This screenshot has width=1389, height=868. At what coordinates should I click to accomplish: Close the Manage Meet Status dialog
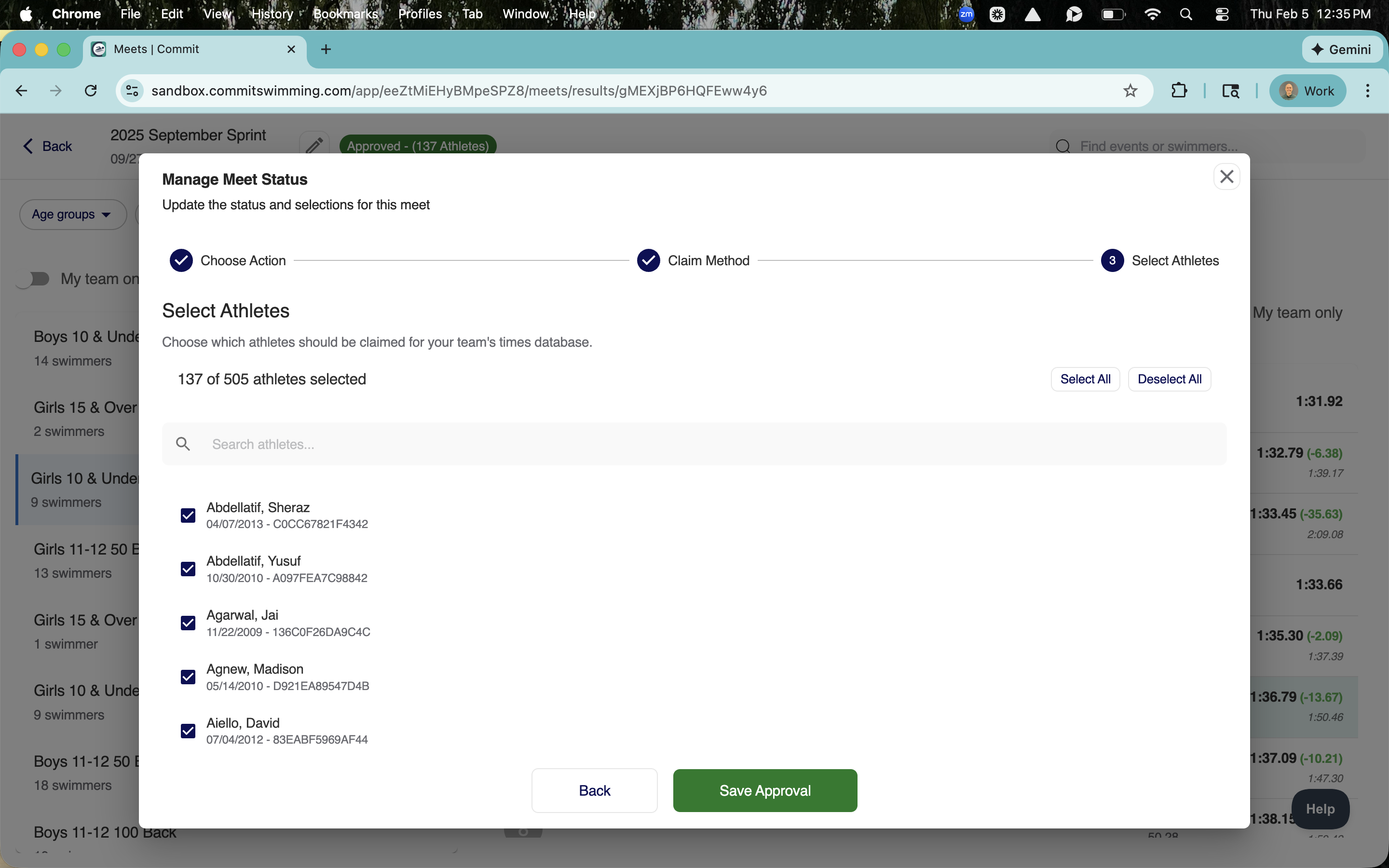click(1226, 177)
